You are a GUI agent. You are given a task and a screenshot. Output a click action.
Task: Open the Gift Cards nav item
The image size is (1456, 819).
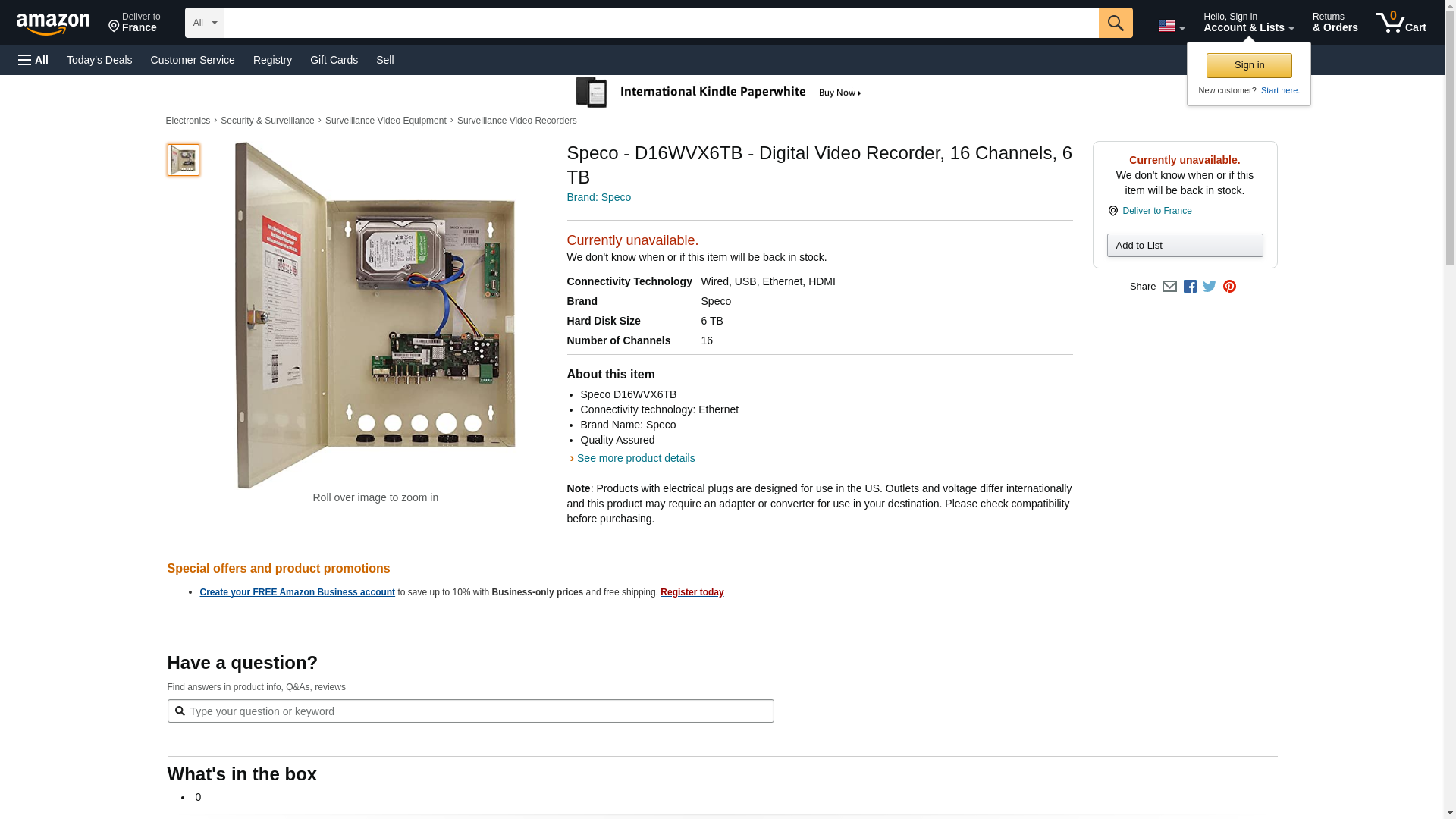point(334,60)
